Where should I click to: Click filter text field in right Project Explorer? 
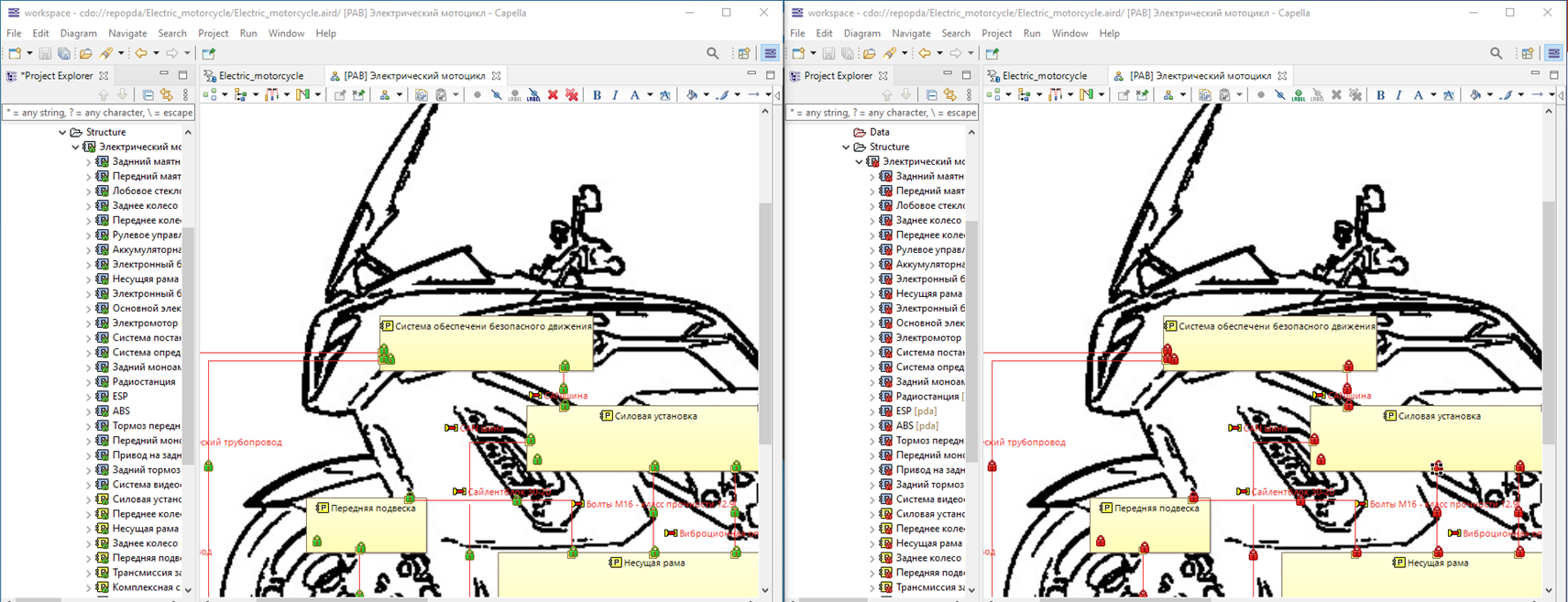(882, 113)
